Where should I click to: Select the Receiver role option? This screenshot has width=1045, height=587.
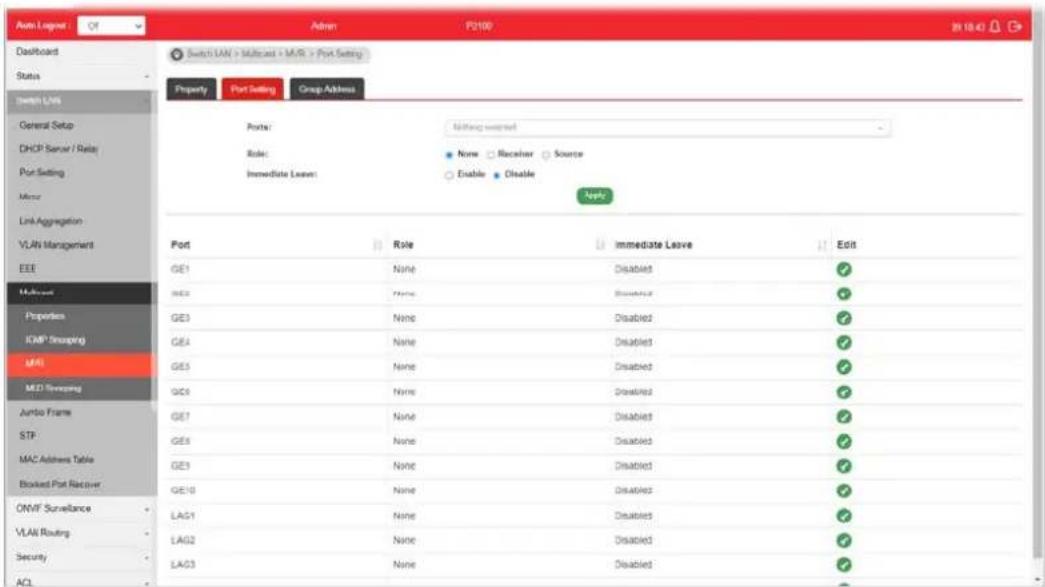coord(491,155)
